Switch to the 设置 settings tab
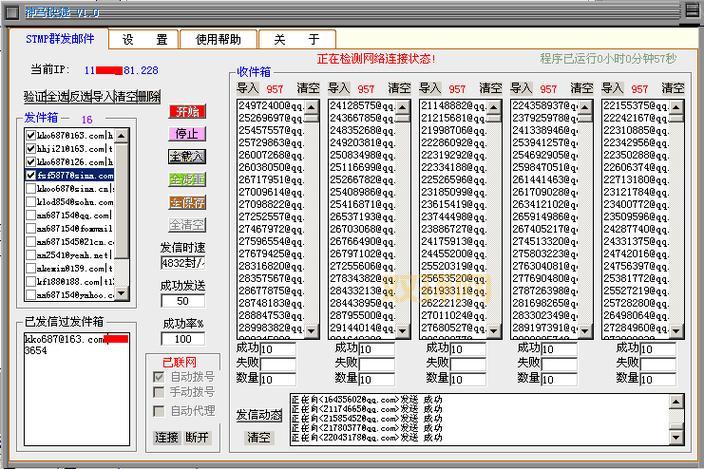Screen dimensions: 704x469 pos(145,40)
